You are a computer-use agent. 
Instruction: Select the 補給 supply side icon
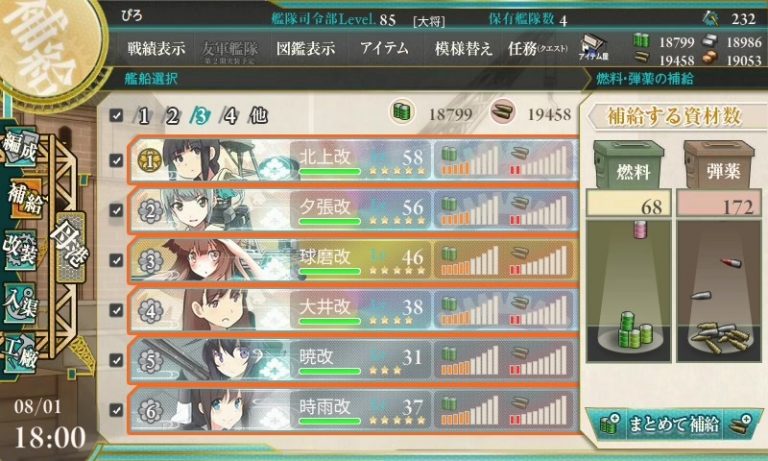[x=23, y=198]
